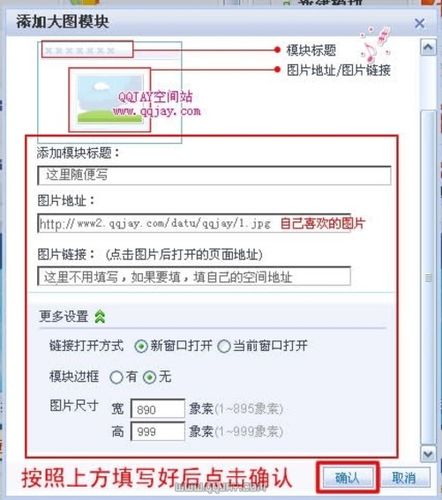The width and height of the screenshot is (442, 500).
Task: Click the 高 pixel height field
Action: coord(158,431)
